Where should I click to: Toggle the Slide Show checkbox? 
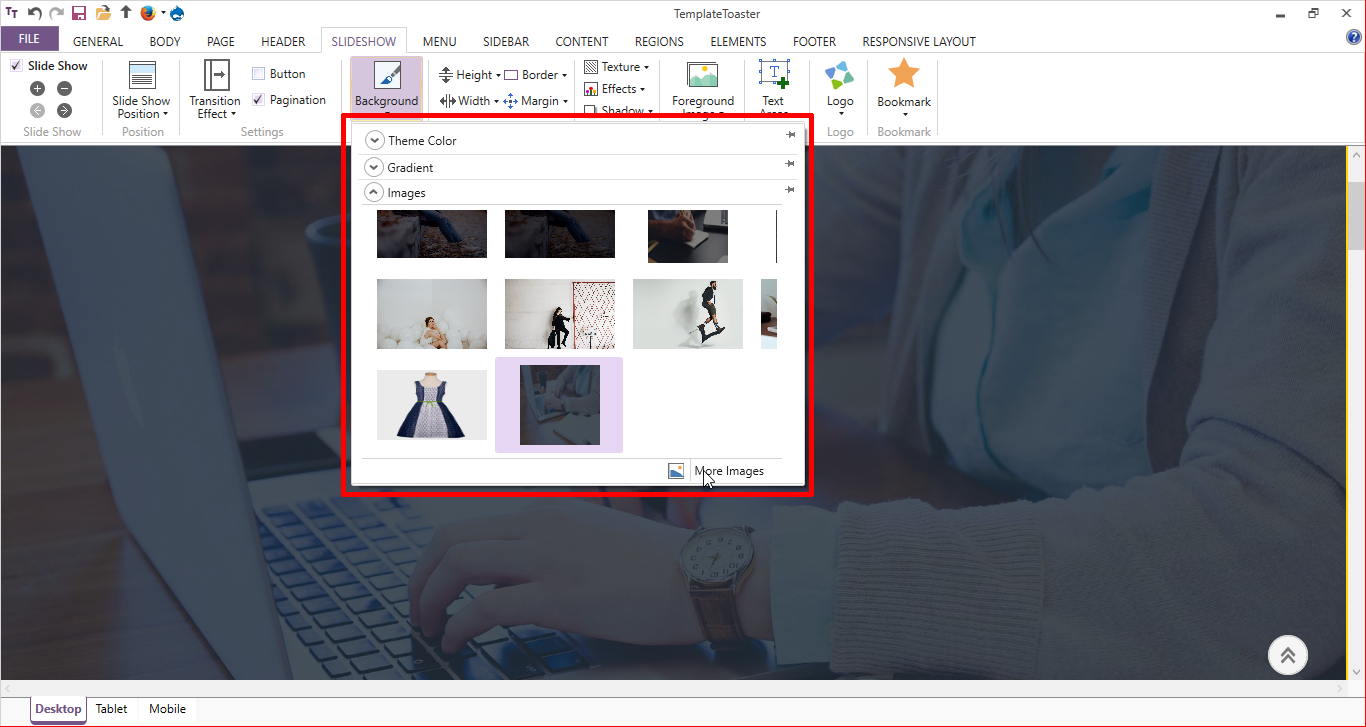point(16,66)
